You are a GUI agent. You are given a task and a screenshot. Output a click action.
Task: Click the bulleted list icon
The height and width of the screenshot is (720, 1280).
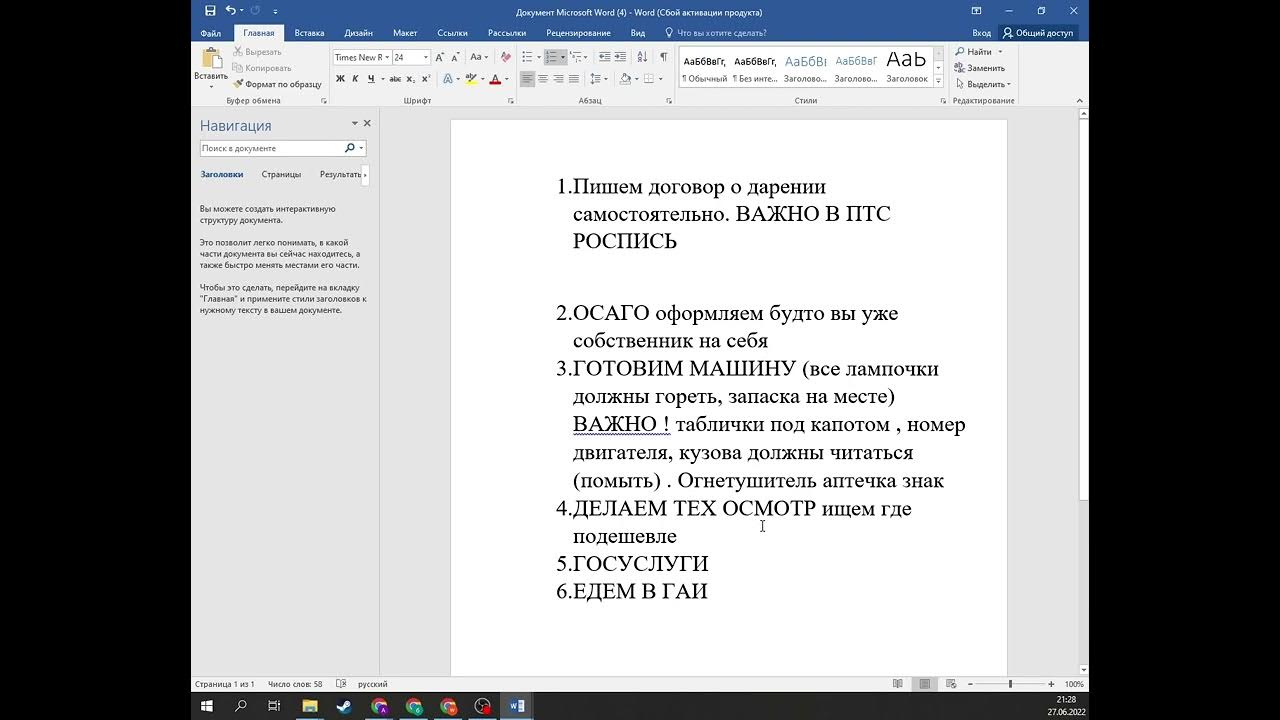coord(527,57)
